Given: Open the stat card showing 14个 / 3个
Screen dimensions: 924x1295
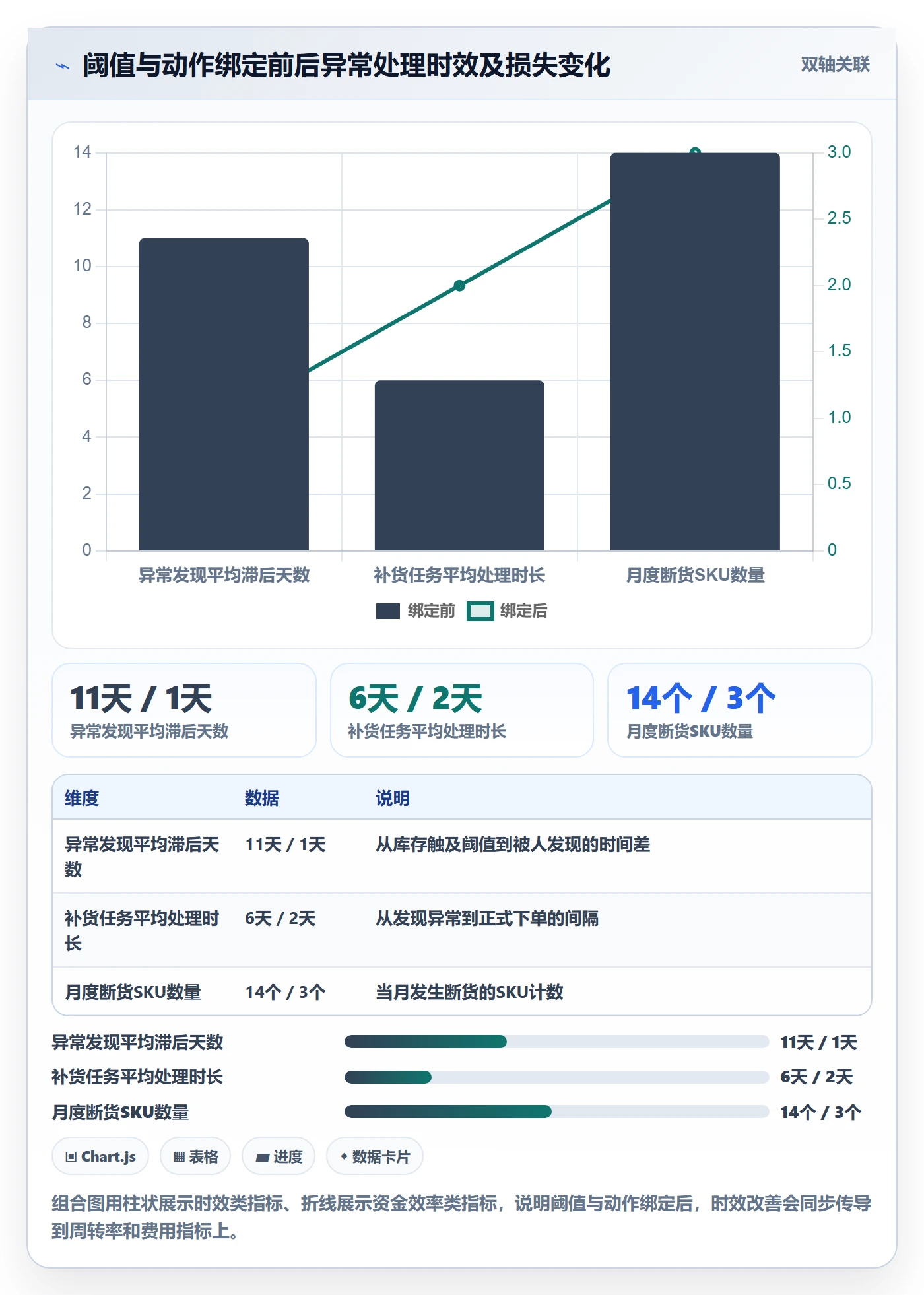Looking at the screenshot, I should (740, 710).
